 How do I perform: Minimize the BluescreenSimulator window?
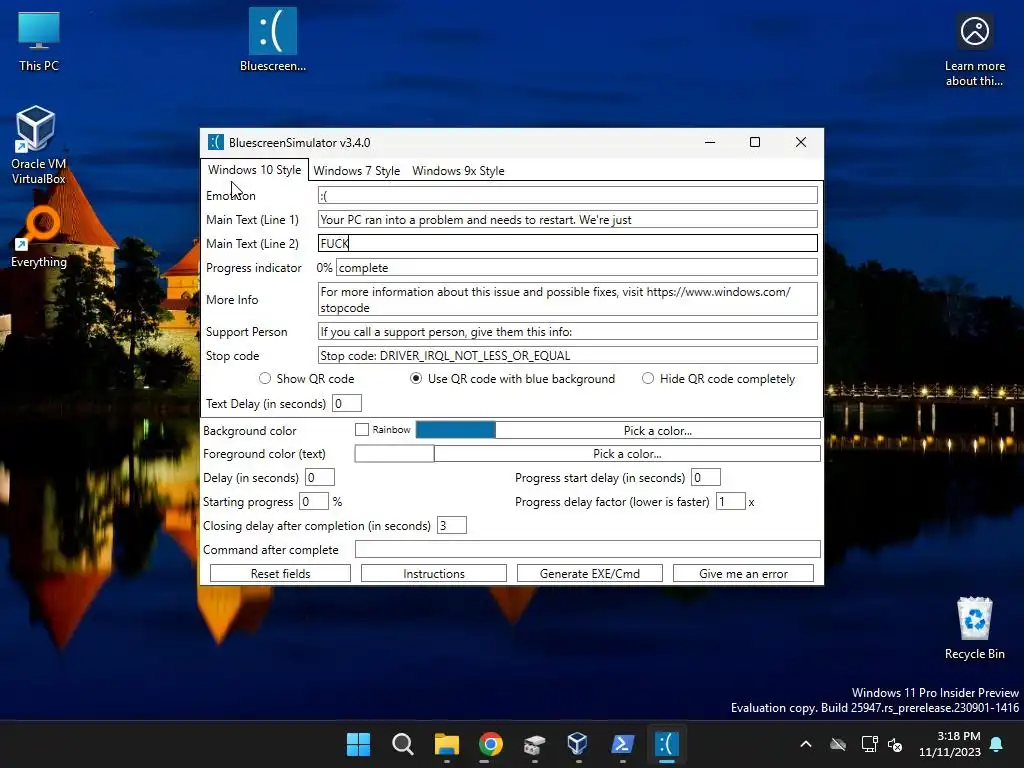tap(710, 142)
